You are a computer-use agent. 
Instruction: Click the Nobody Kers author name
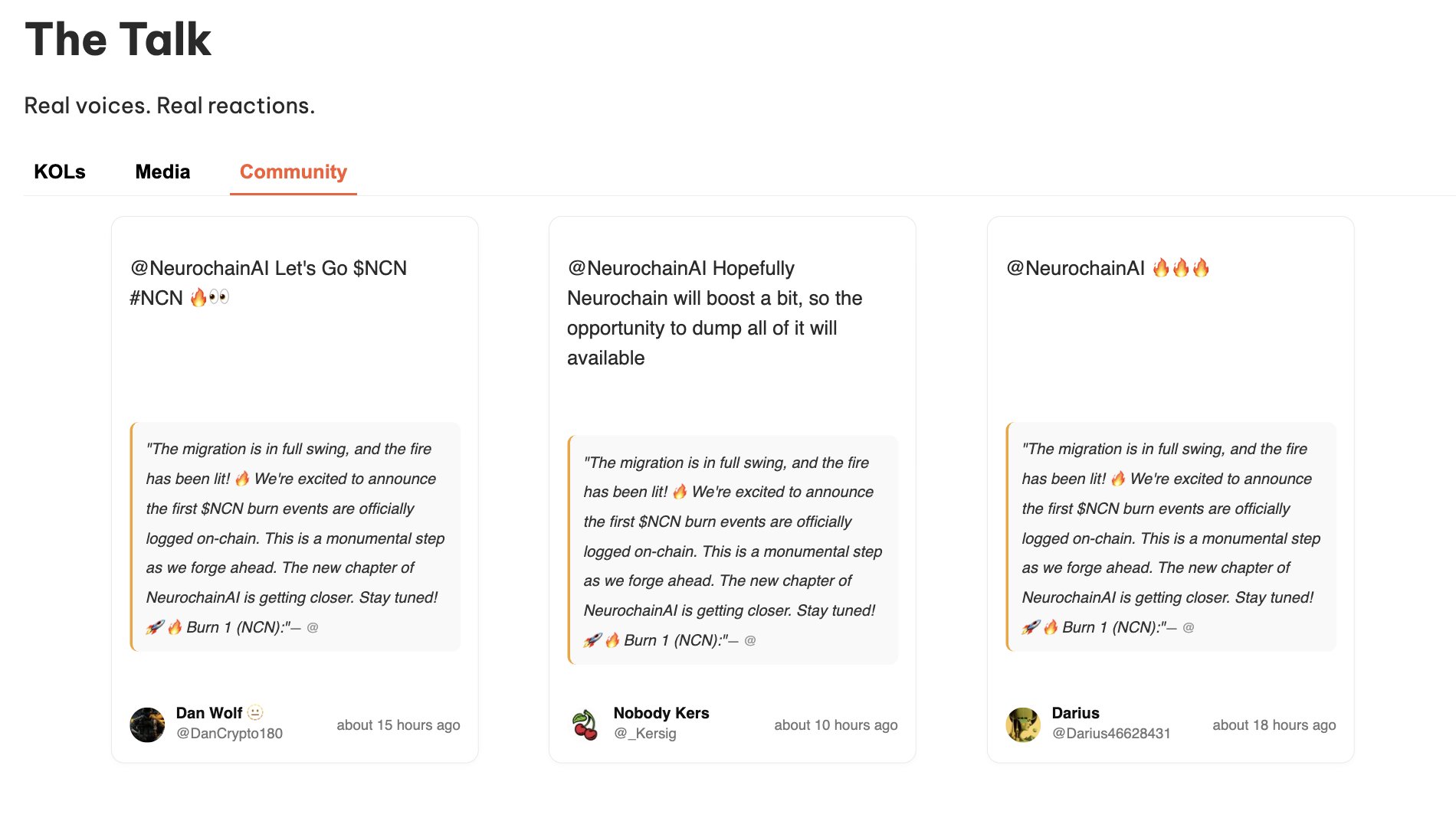(x=661, y=713)
